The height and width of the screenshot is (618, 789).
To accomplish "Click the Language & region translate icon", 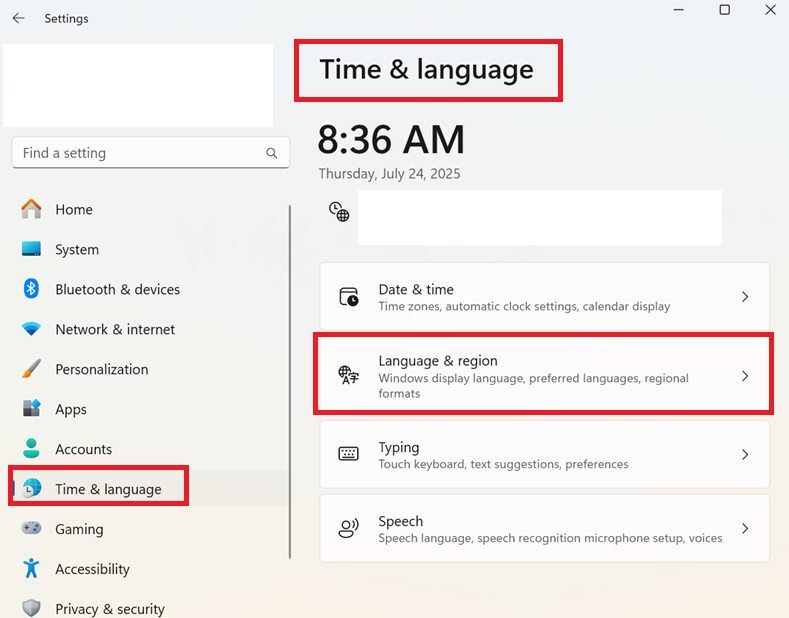I will coord(348,375).
